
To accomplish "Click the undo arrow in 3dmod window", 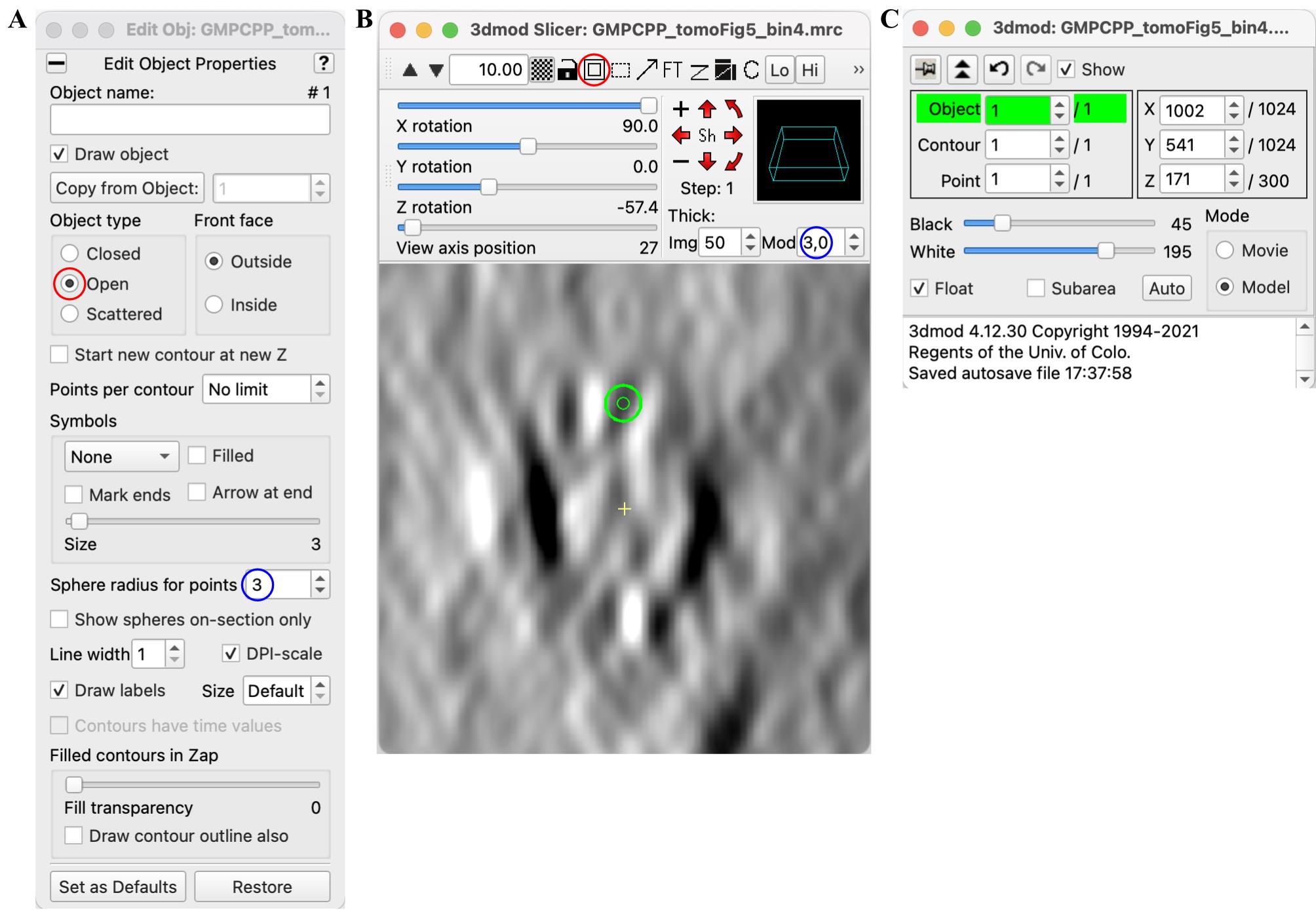I will click(x=998, y=69).
